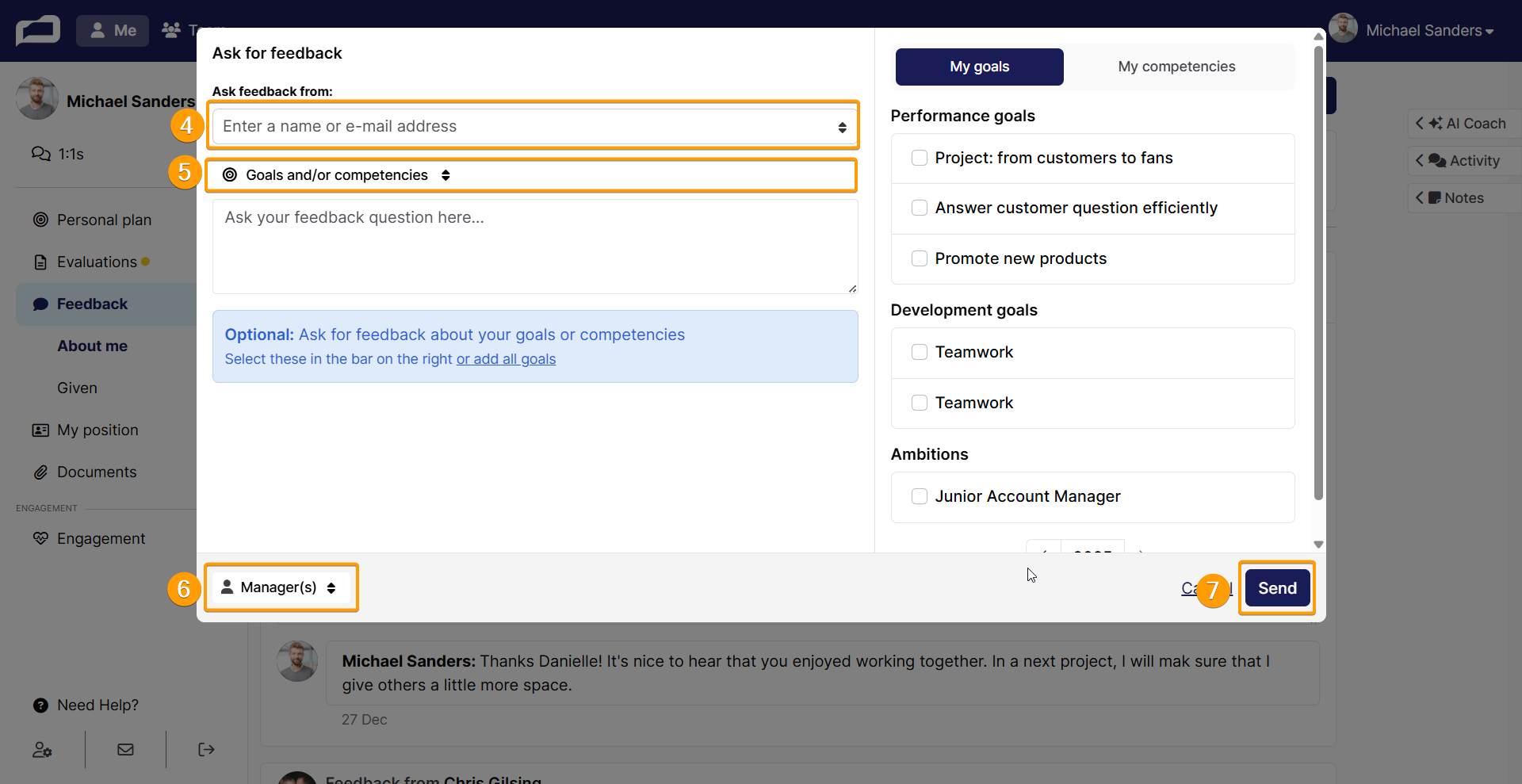The image size is (1522, 784).
Task: Click Michael Sanders avatar in top bar
Action: [x=1343, y=29]
